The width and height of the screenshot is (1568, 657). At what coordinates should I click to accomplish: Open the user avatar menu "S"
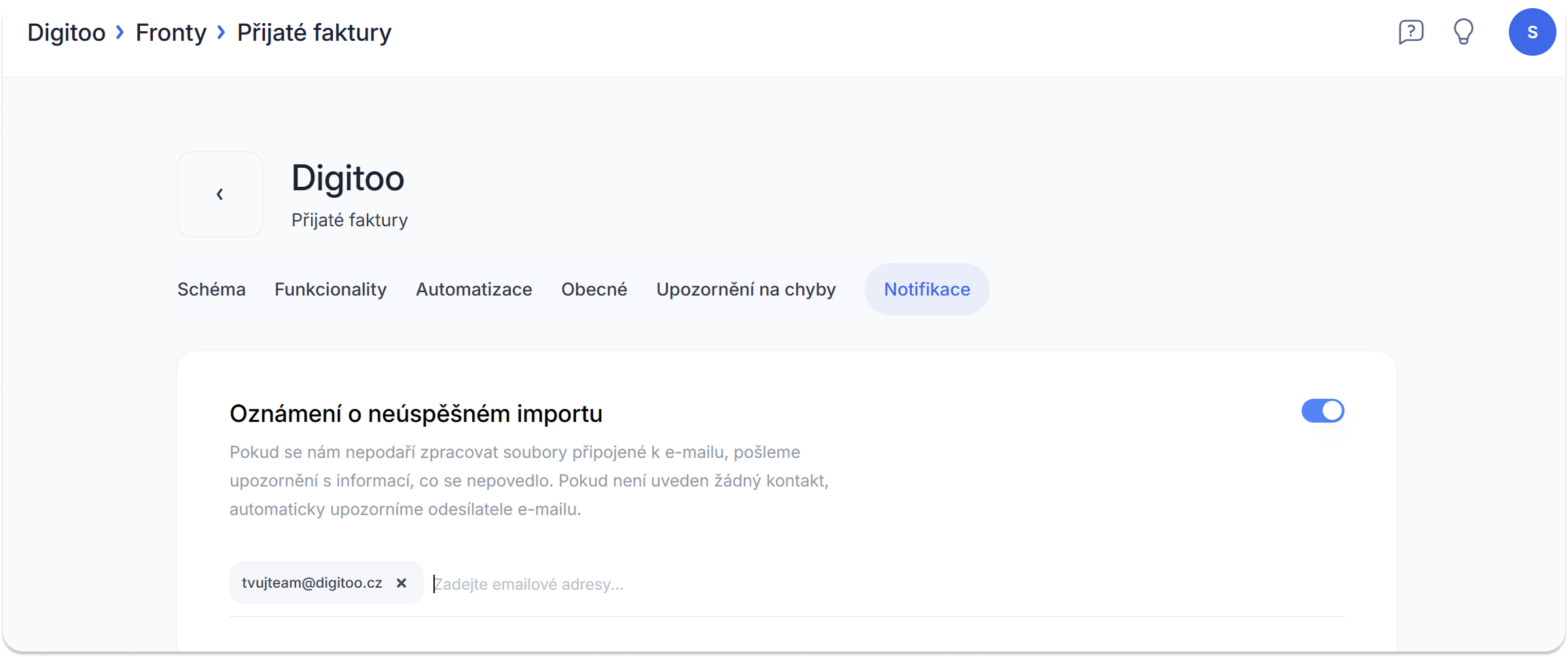1532,32
